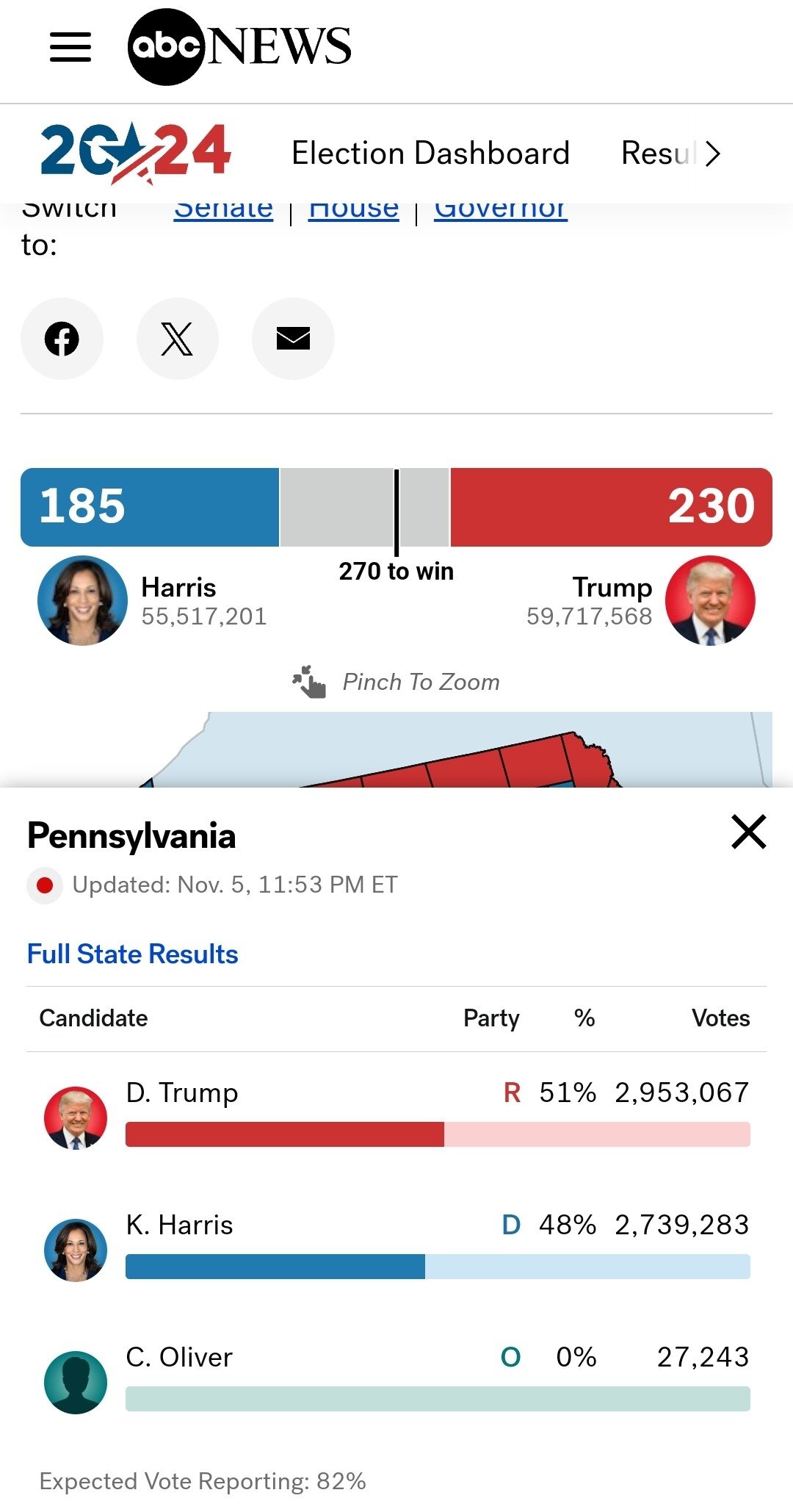Switch to Governor results
This screenshot has width=793, height=1512.
pos(500,211)
